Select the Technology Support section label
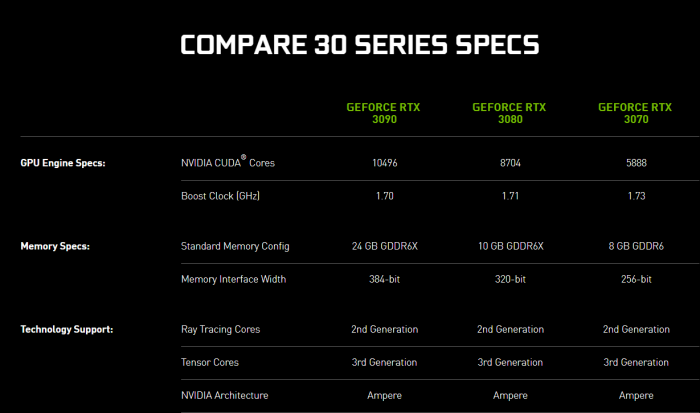 click(66, 329)
